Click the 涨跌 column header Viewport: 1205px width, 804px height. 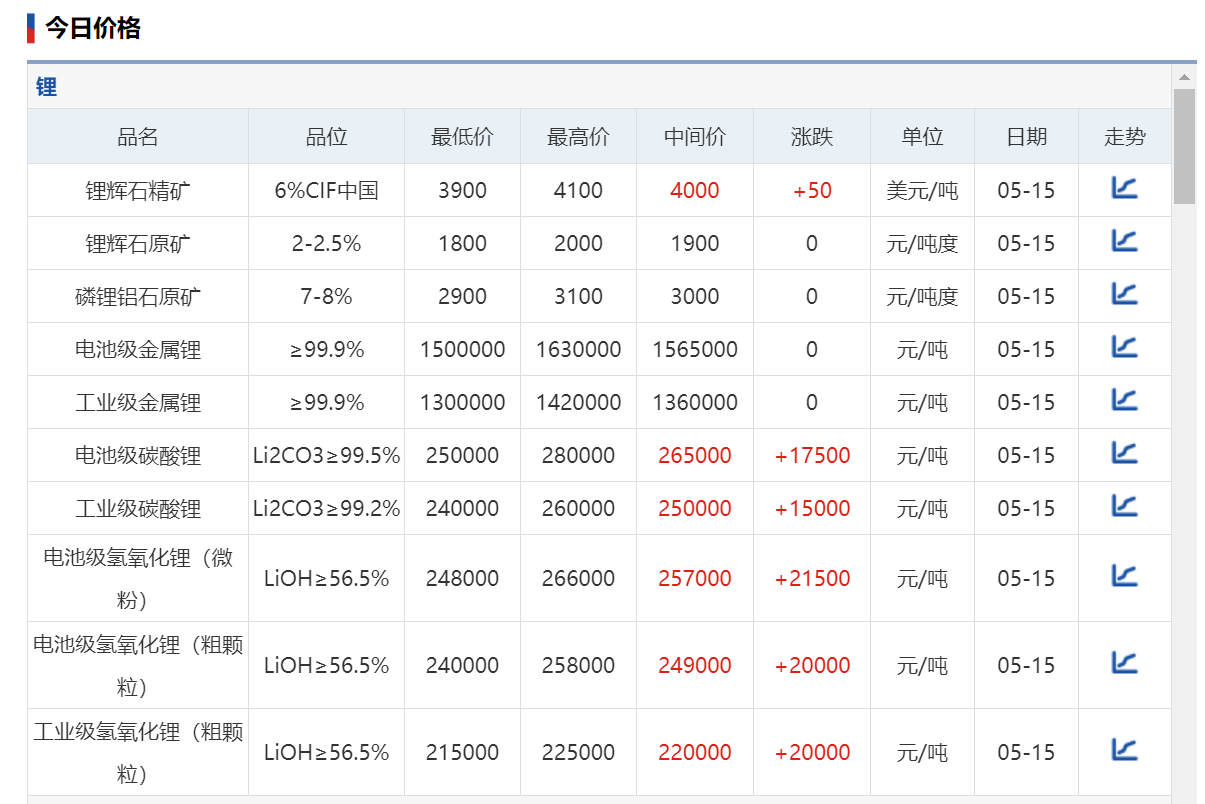[x=811, y=137]
